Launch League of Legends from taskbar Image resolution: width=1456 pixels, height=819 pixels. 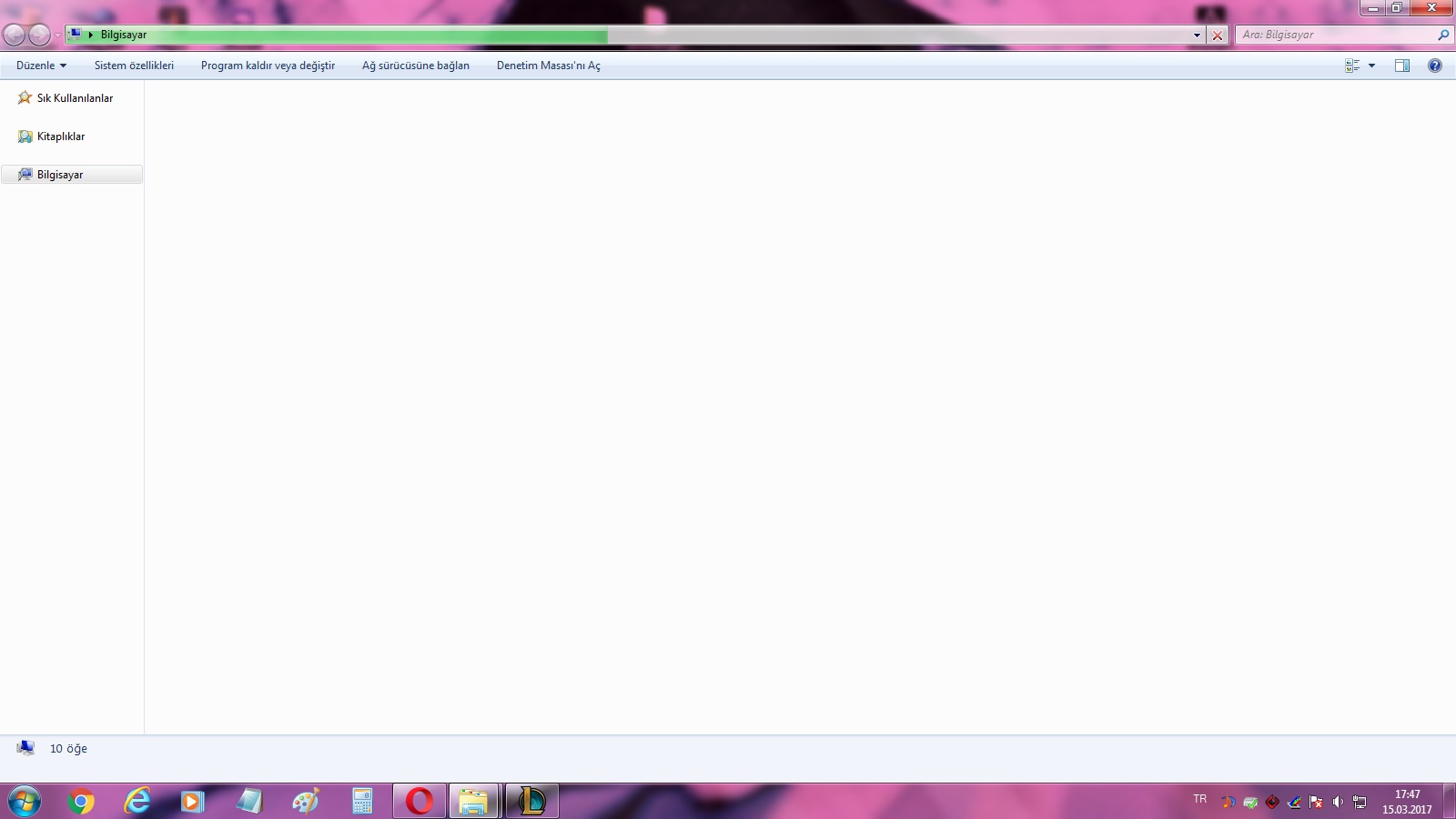click(531, 801)
